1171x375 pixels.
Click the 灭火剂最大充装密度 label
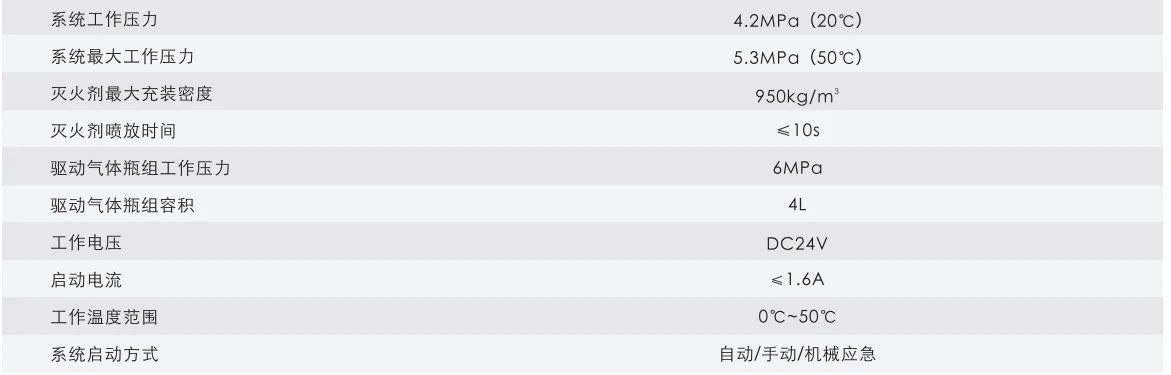click(x=131, y=95)
